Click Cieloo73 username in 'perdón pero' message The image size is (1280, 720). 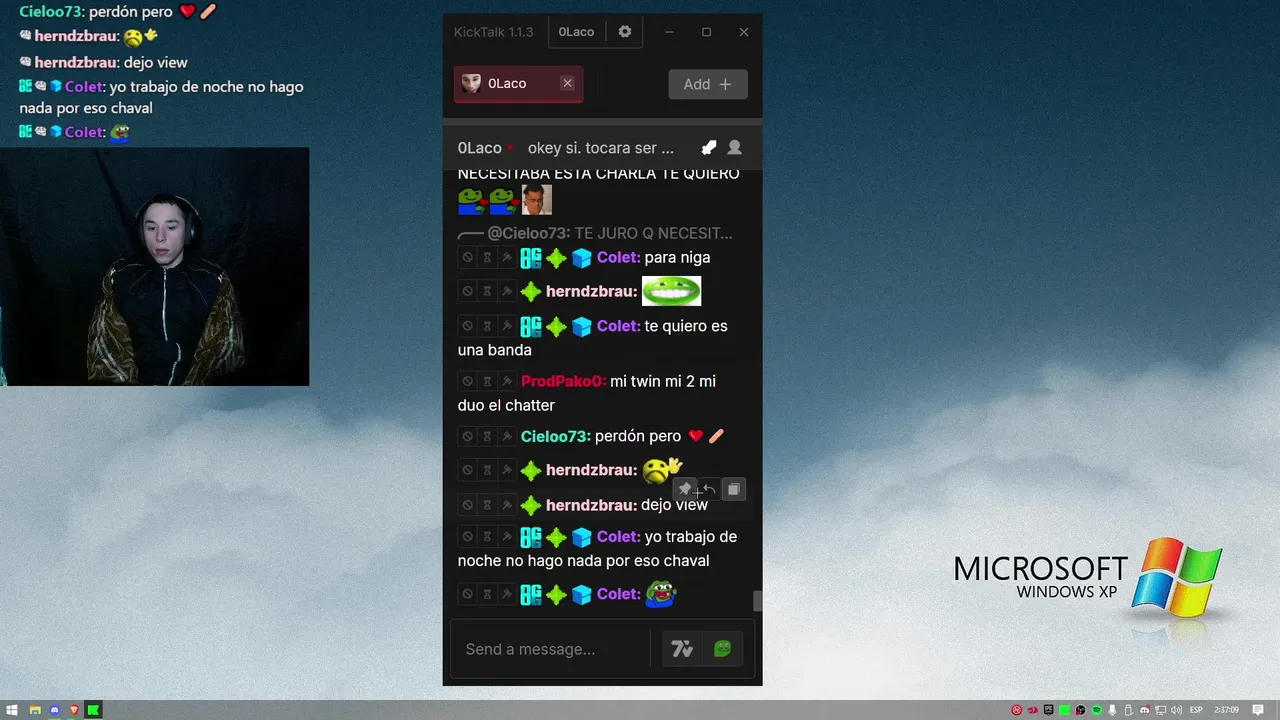[x=555, y=437]
